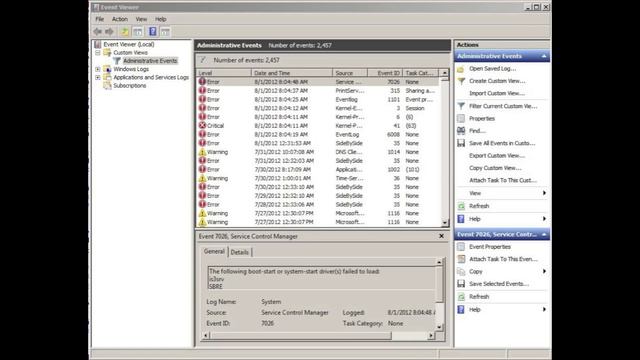The width and height of the screenshot is (640, 360).
Task: Click the Event Properties icon
Action: click(461, 247)
